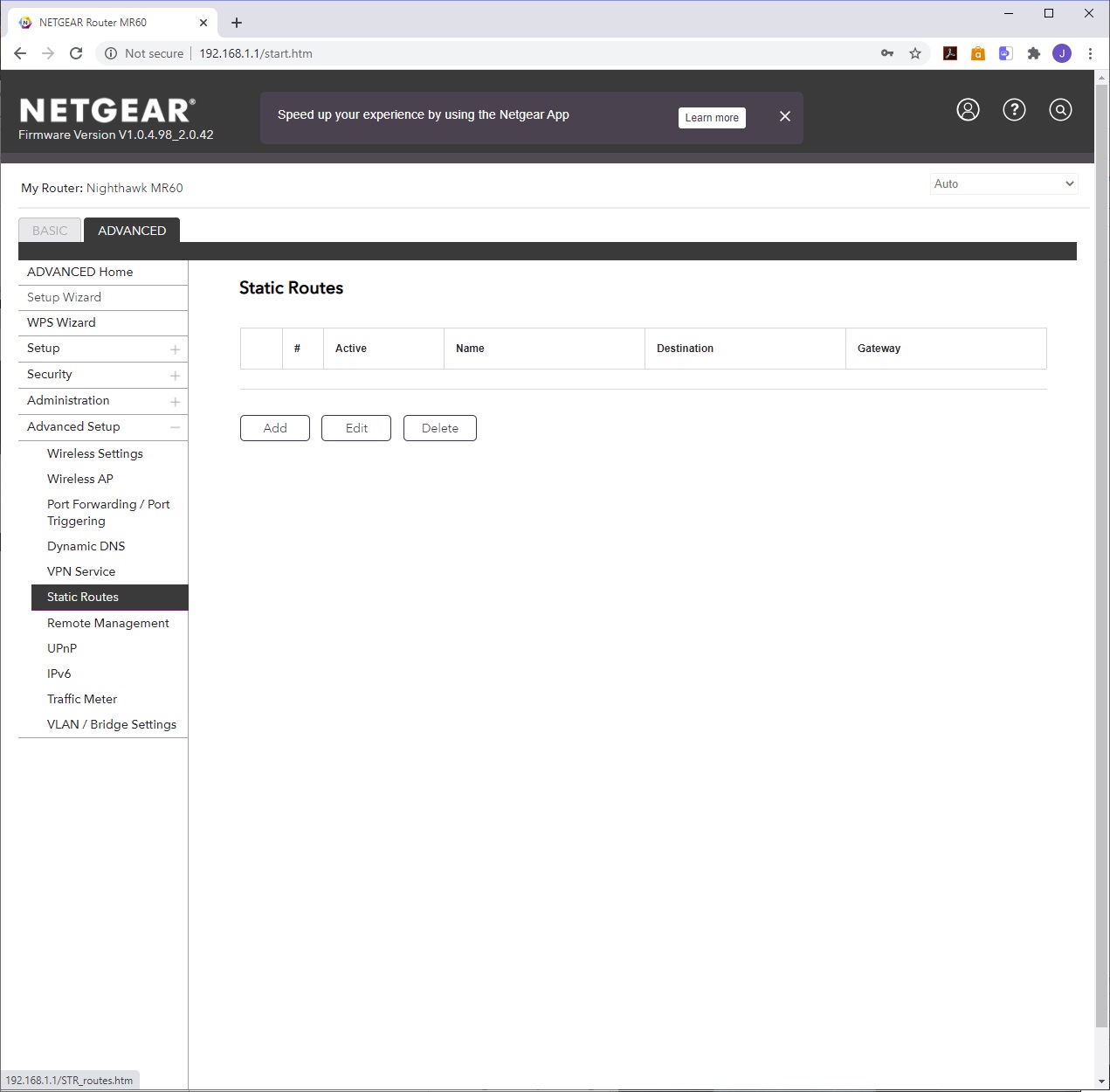Open the user account profile icon
Image resolution: width=1110 pixels, height=1092 pixels.
tap(968, 109)
